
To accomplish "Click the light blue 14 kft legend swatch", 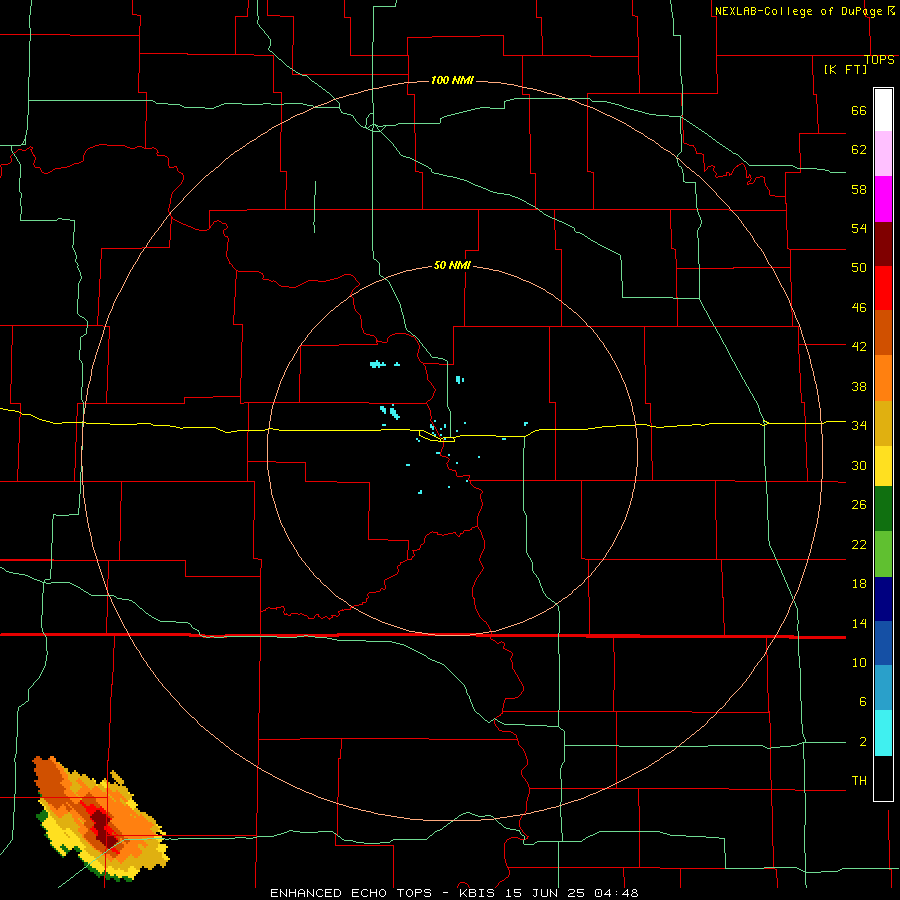I will (883, 688).
